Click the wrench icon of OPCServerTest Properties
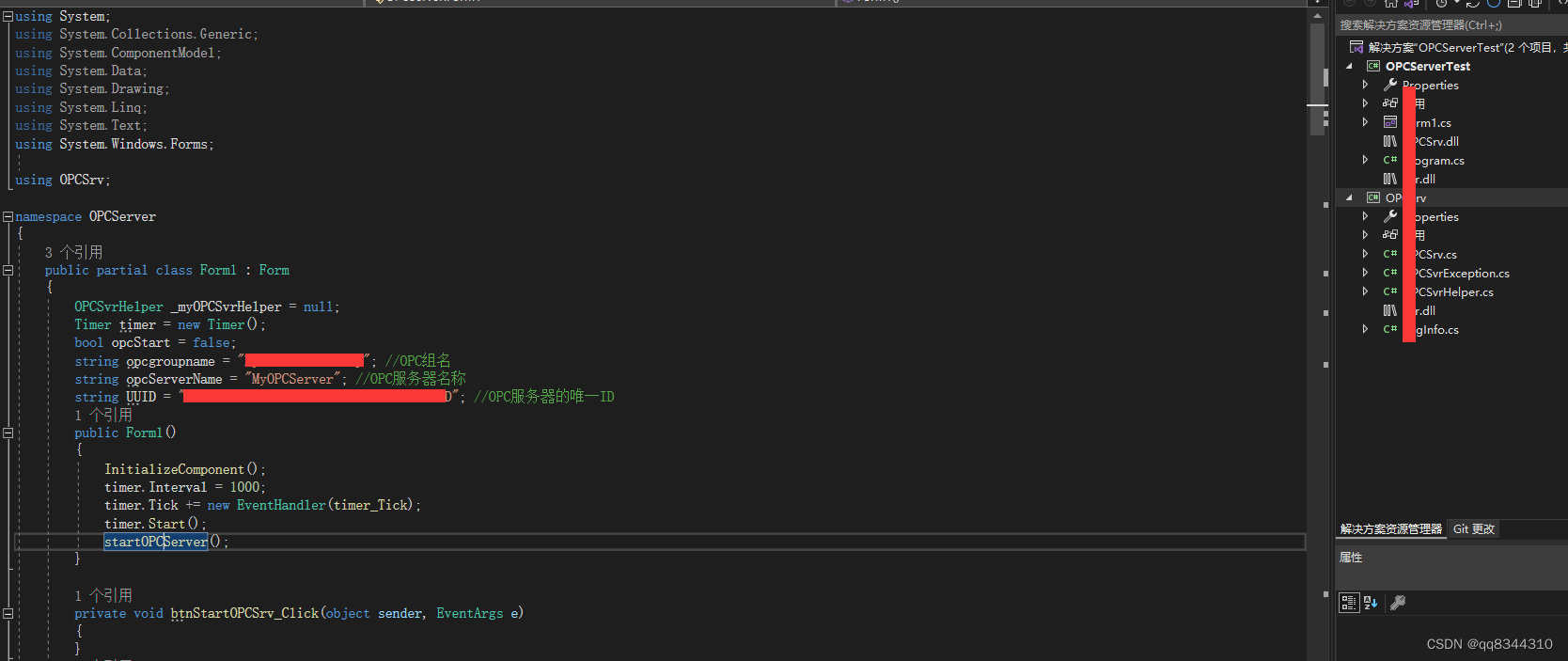 (1390, 85)
